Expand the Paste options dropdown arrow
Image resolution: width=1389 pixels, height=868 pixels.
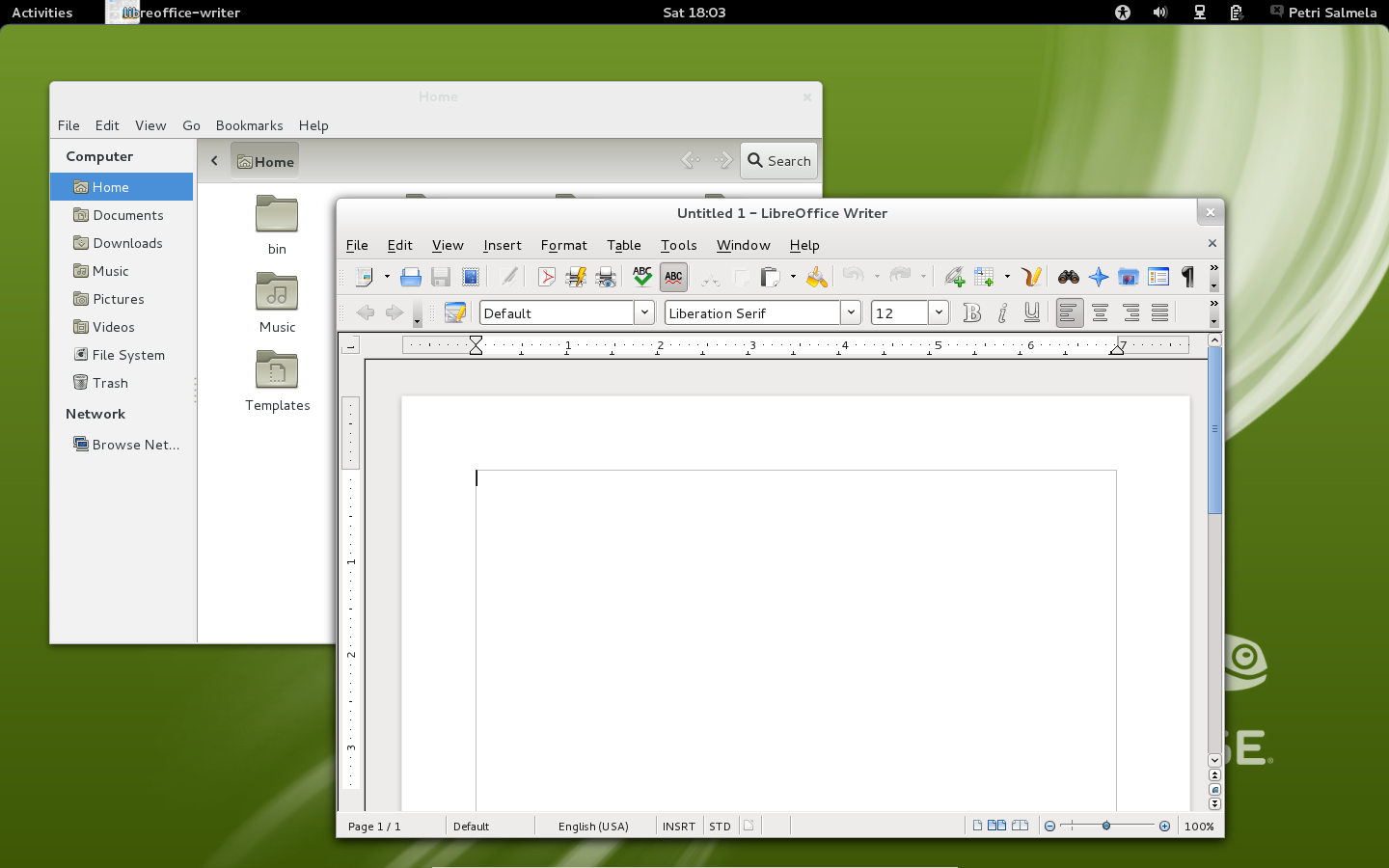793,278
